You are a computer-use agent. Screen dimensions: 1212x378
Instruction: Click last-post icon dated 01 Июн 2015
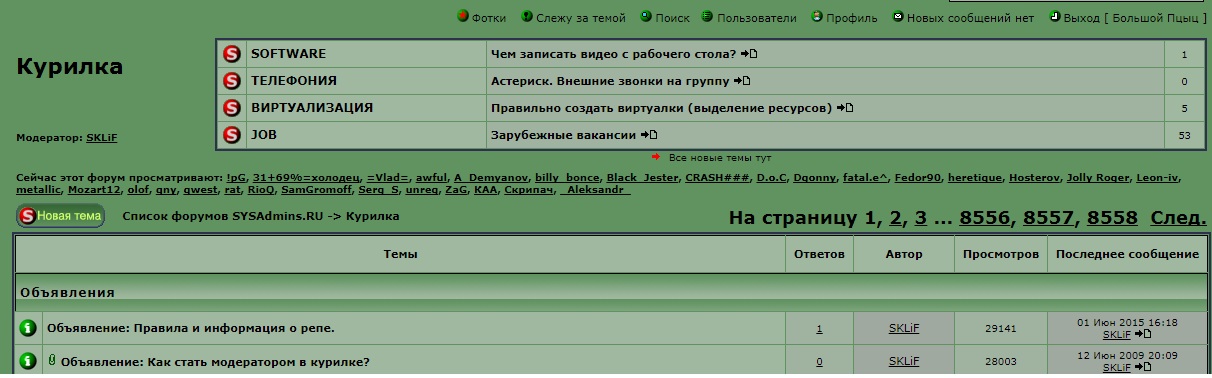pos(1143,335)
